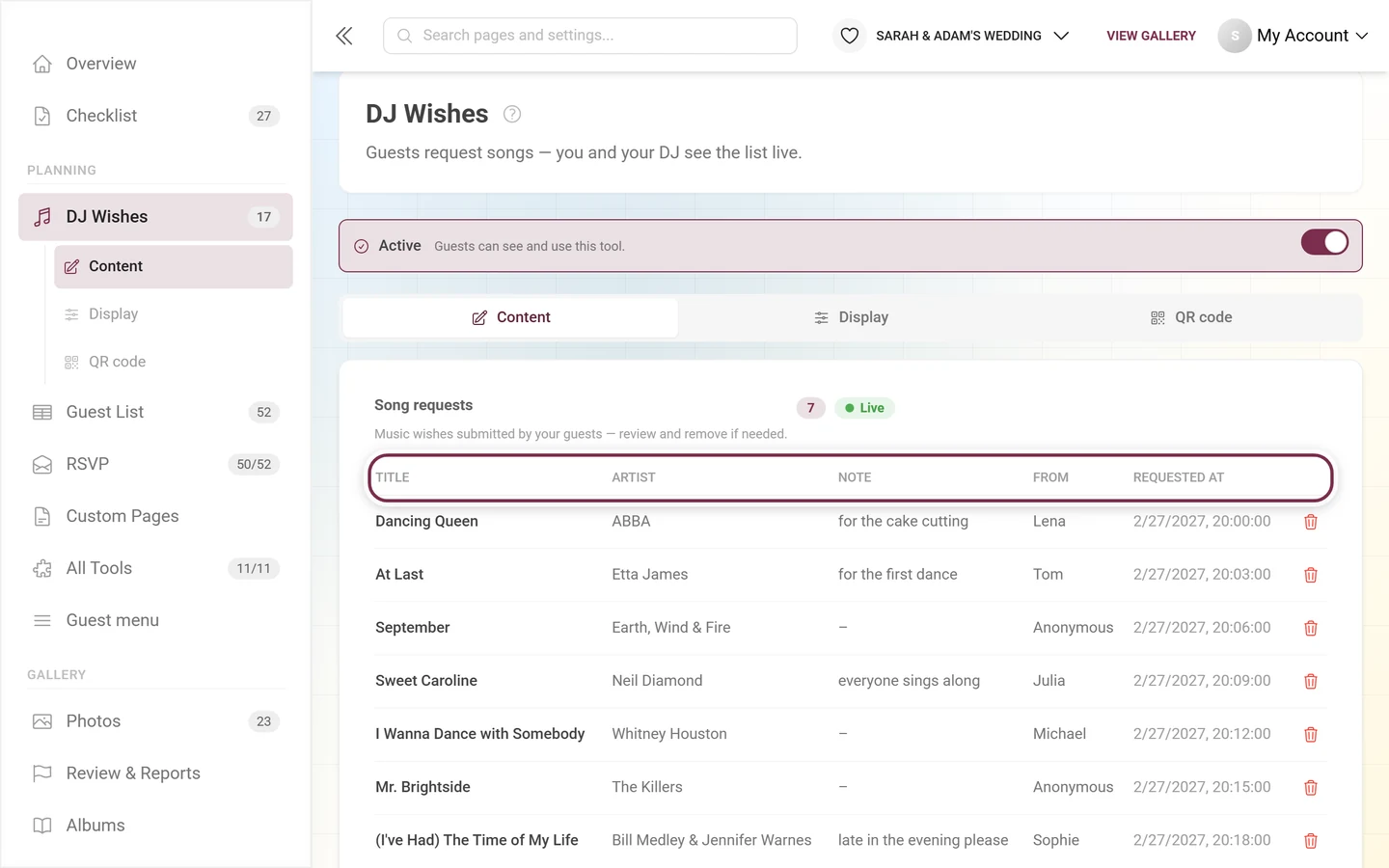This screenshot has height=868, width=1389.
Task: Switch to the Display tab
Action: [x=851, y=317]
